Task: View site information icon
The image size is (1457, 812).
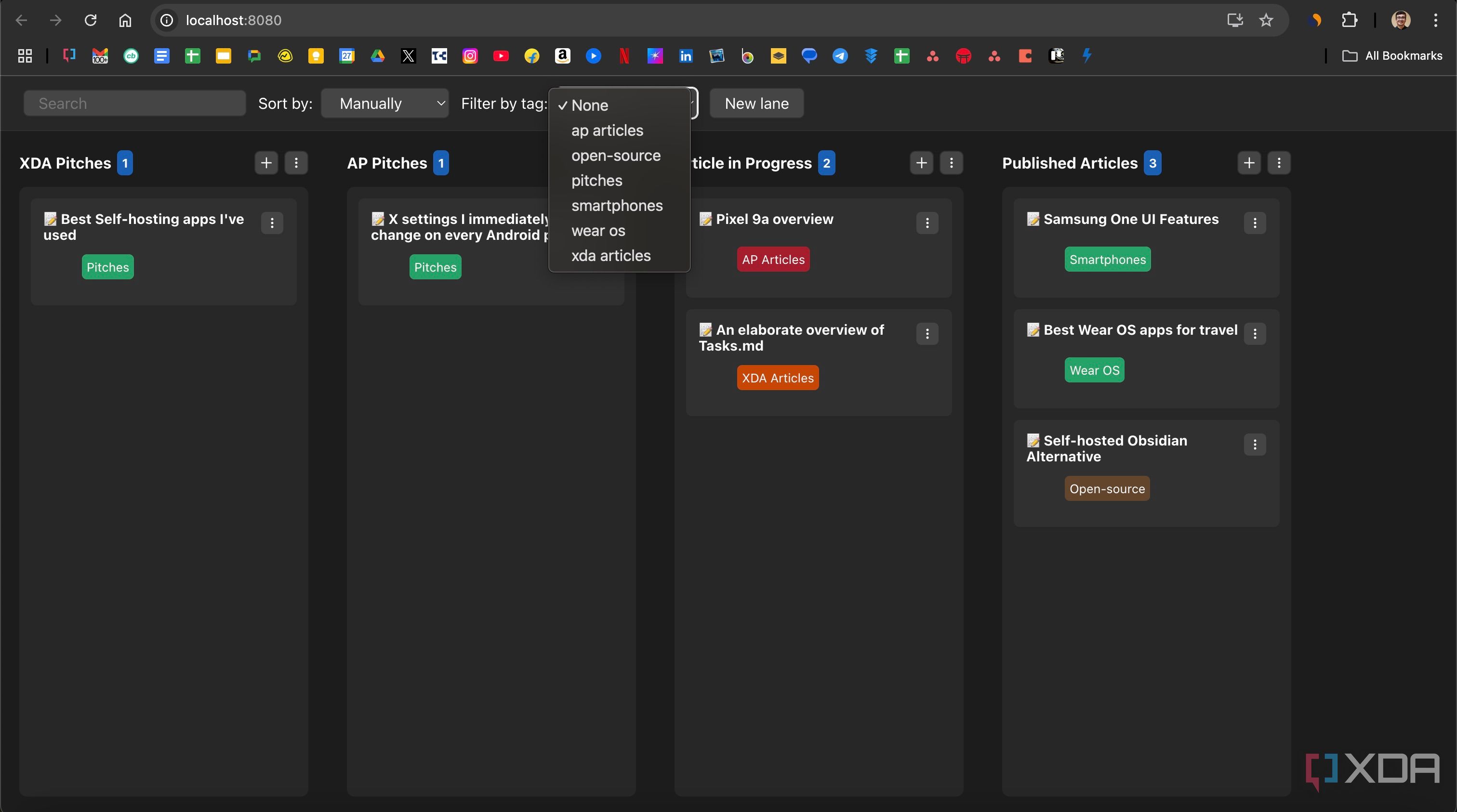Action: (166, 20)
